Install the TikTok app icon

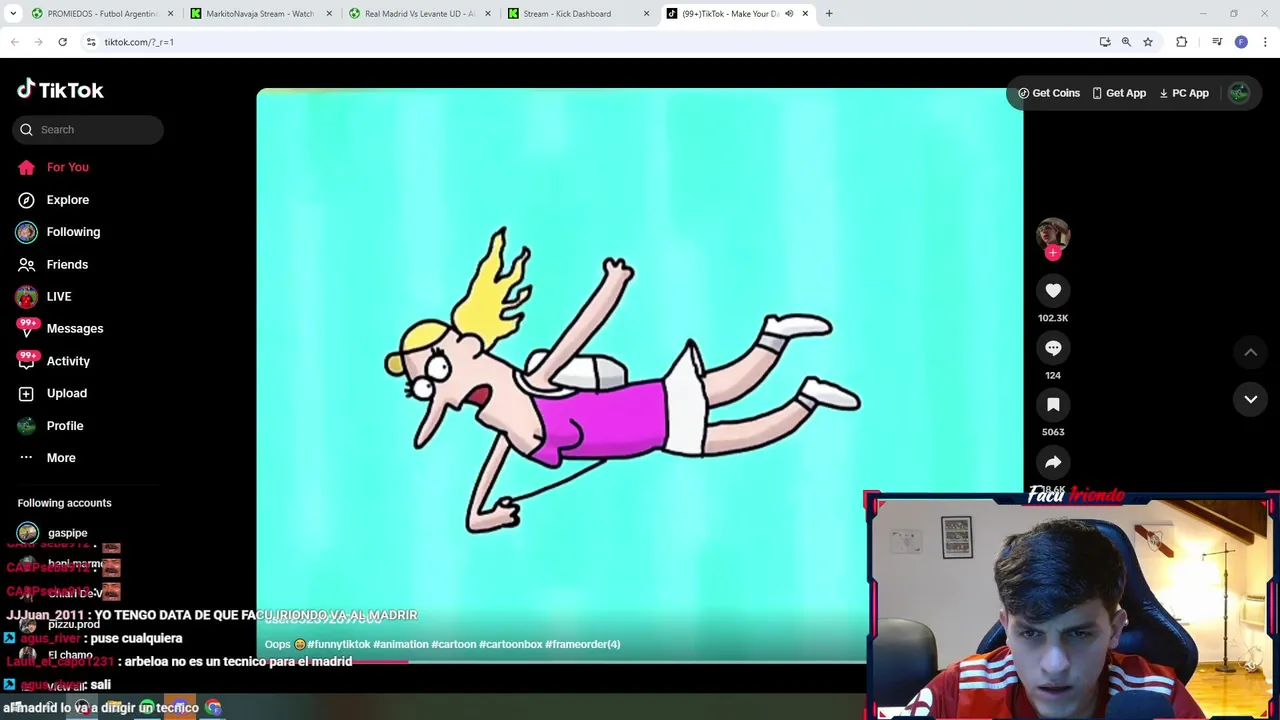(1104, 42)
